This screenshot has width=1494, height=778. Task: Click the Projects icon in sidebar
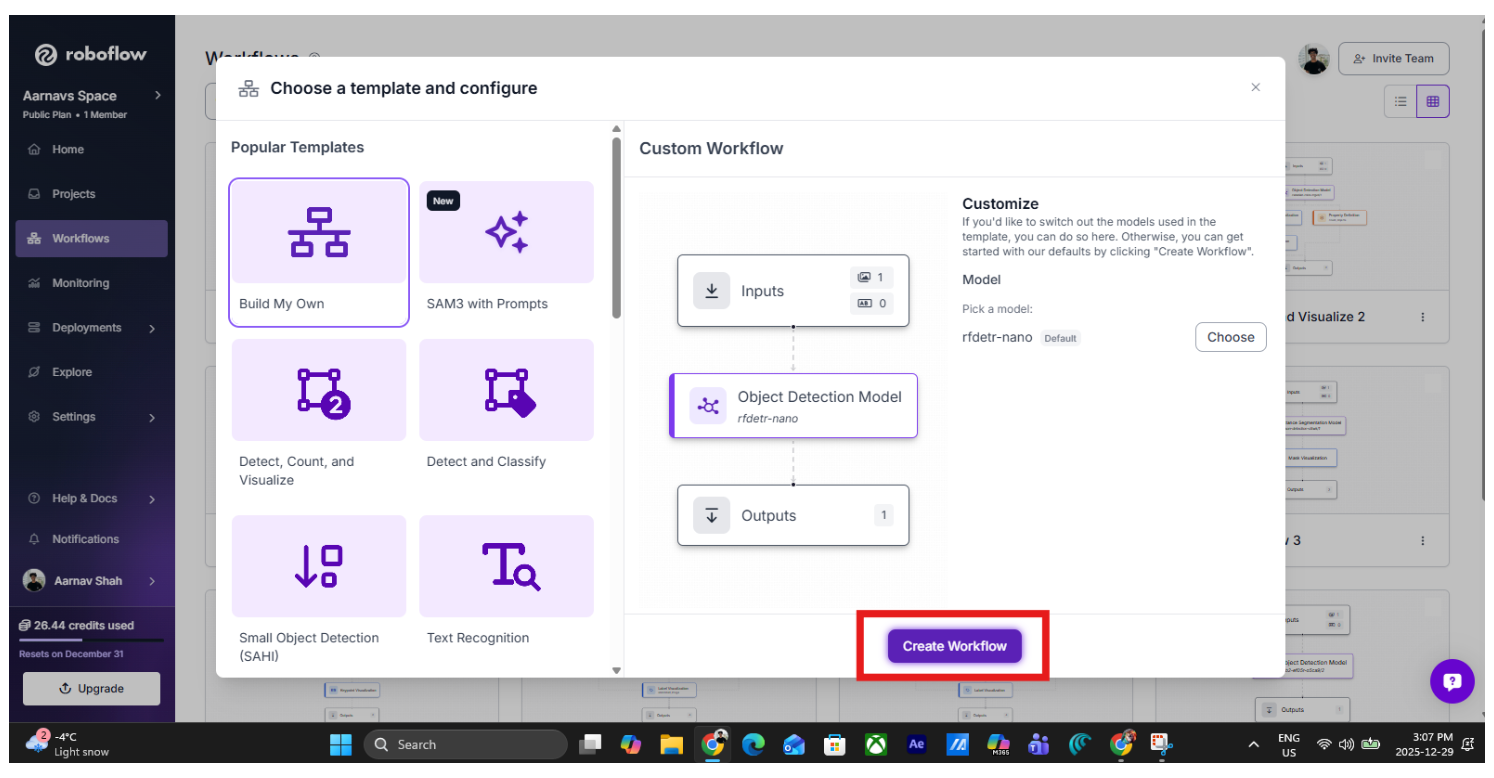[34, 194]
